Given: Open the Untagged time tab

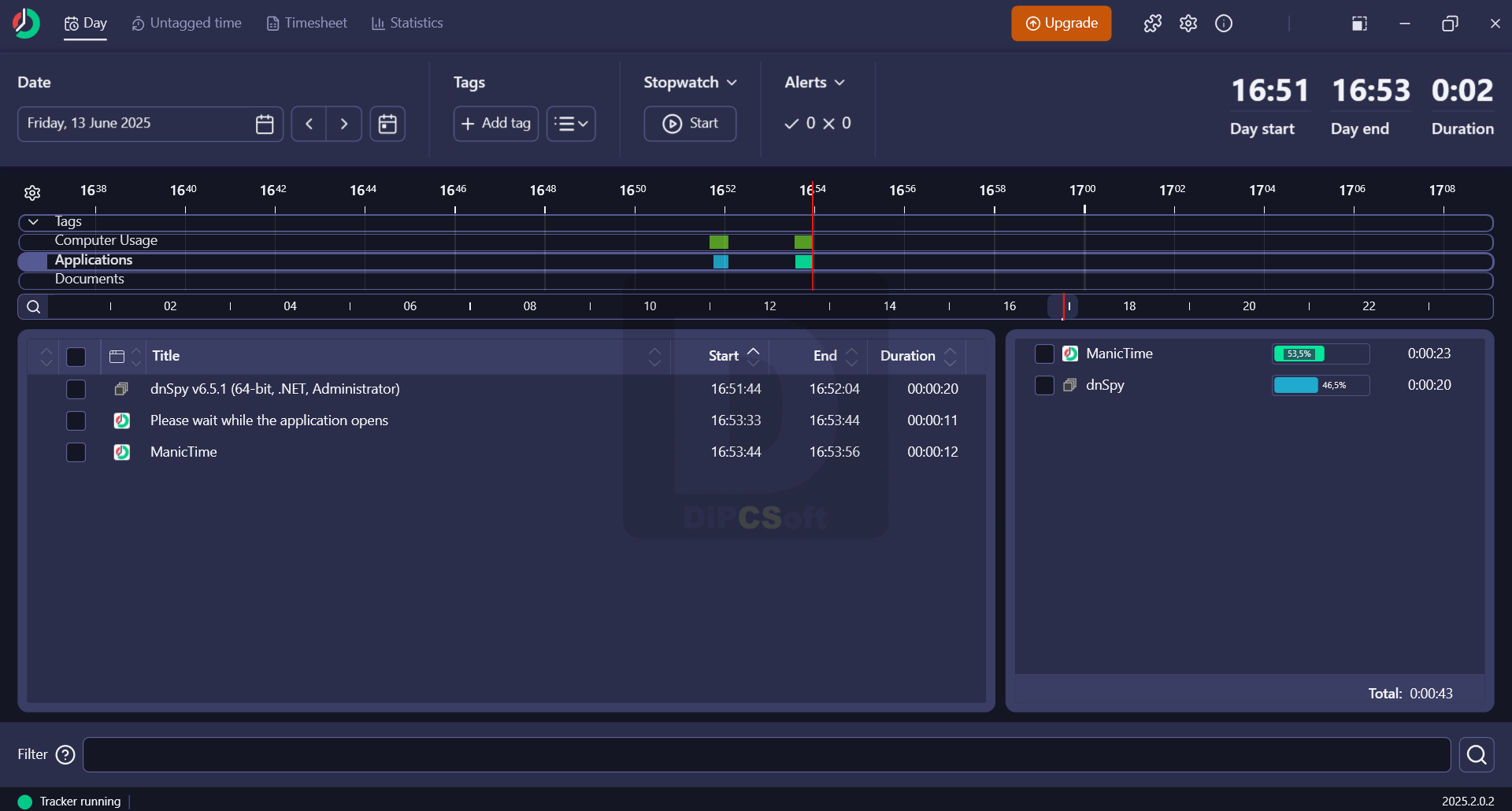Looking at the screenshot, I should coord(187,24).
